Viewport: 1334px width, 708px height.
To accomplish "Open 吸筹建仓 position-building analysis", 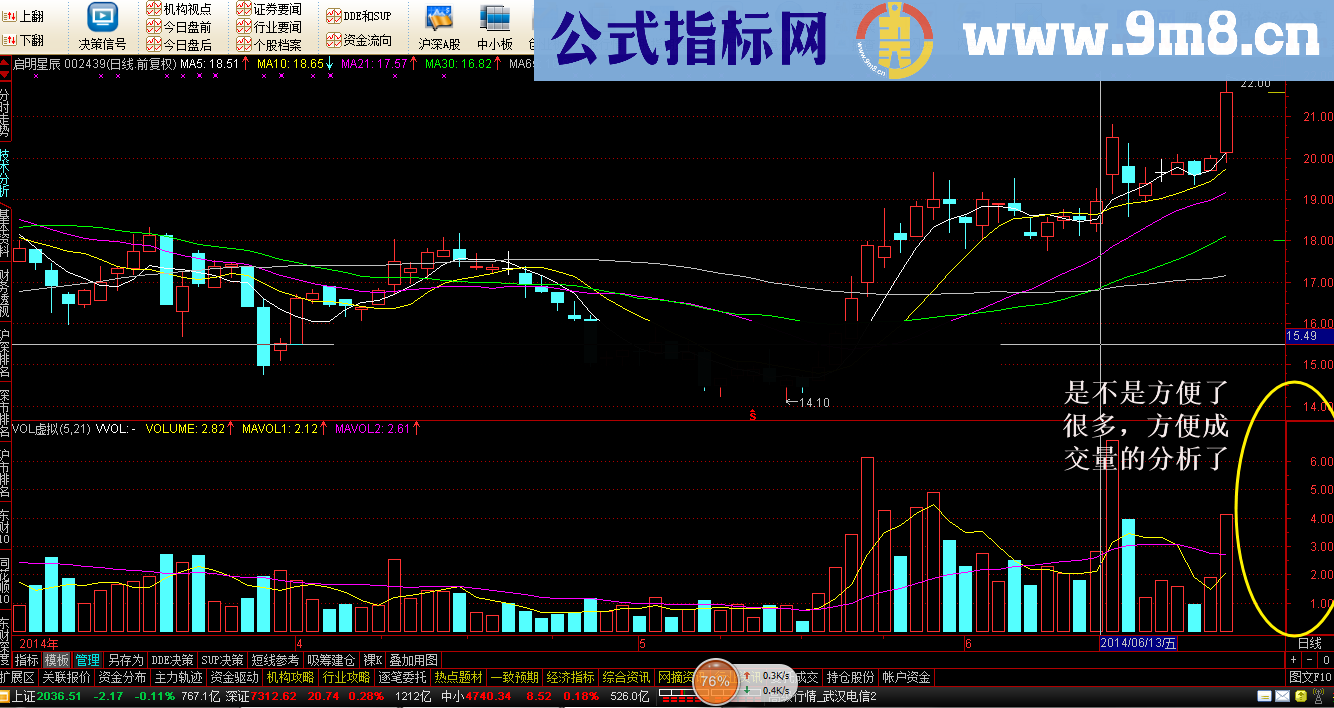I will point(330,659).
